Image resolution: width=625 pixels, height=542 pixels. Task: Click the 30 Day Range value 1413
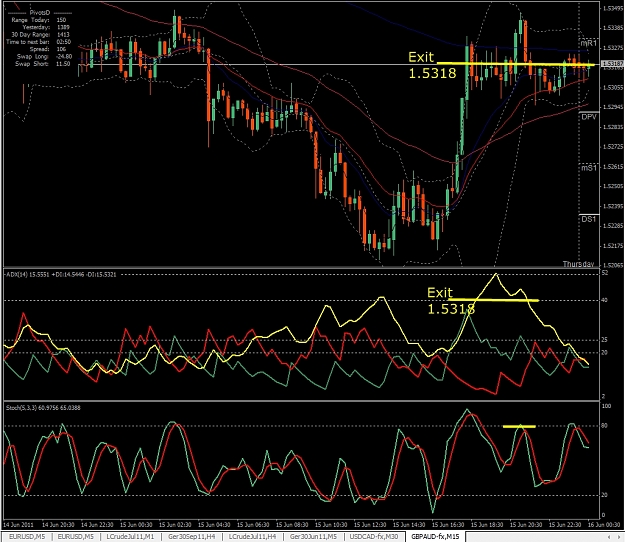(x=63, y=35)
